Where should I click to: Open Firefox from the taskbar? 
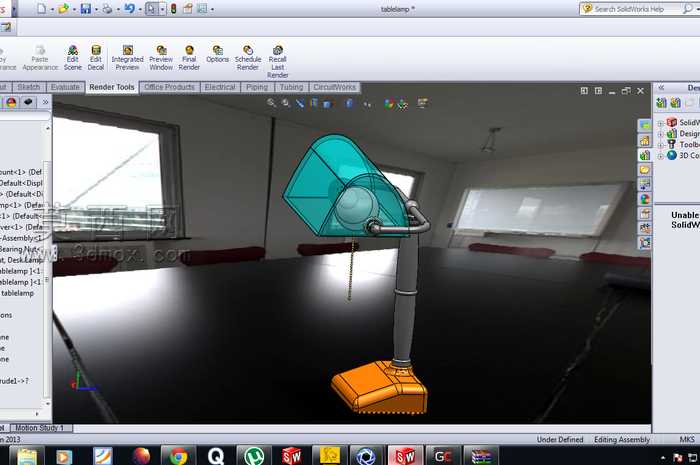(141, 456)
